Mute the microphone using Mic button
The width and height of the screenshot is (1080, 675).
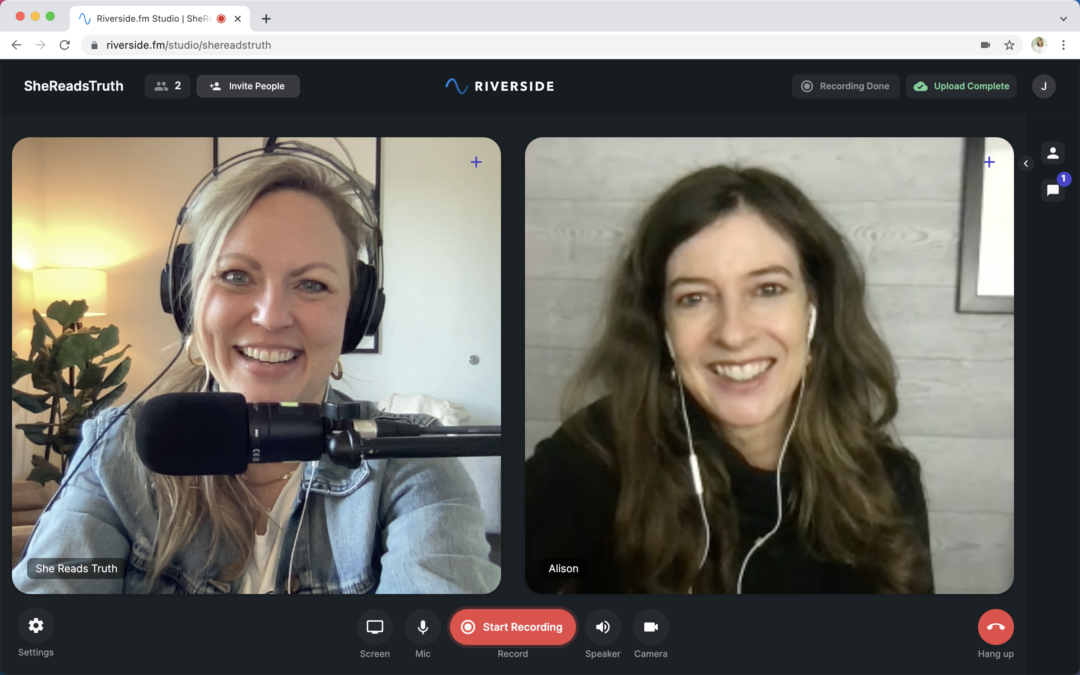tap(423, 627)
